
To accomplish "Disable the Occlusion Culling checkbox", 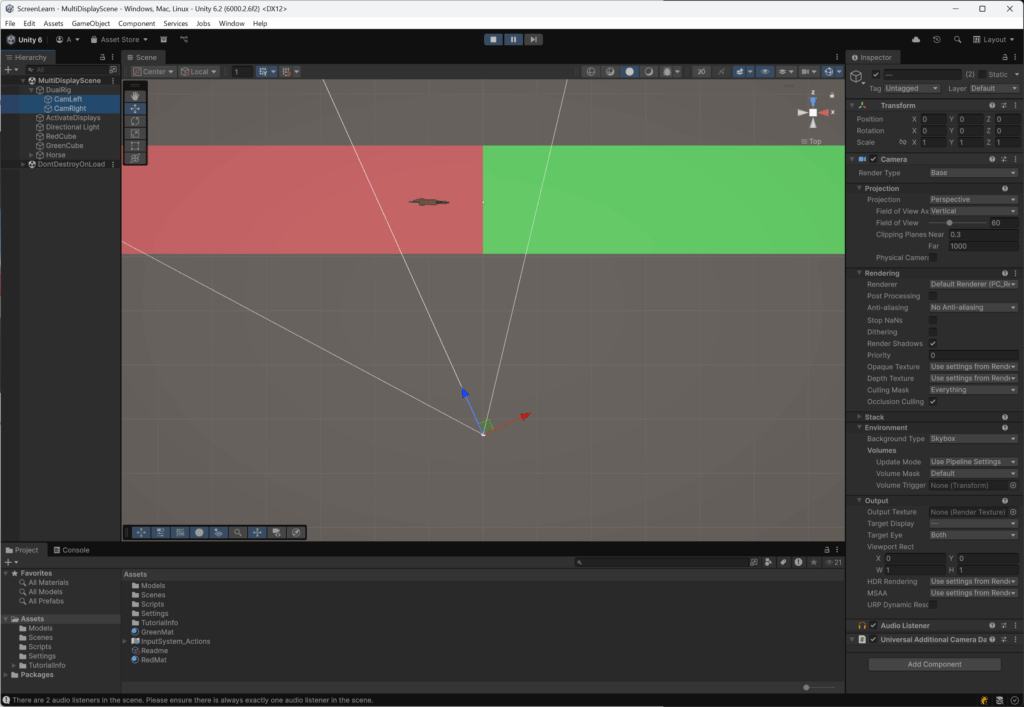I will (x=933, y=401).
